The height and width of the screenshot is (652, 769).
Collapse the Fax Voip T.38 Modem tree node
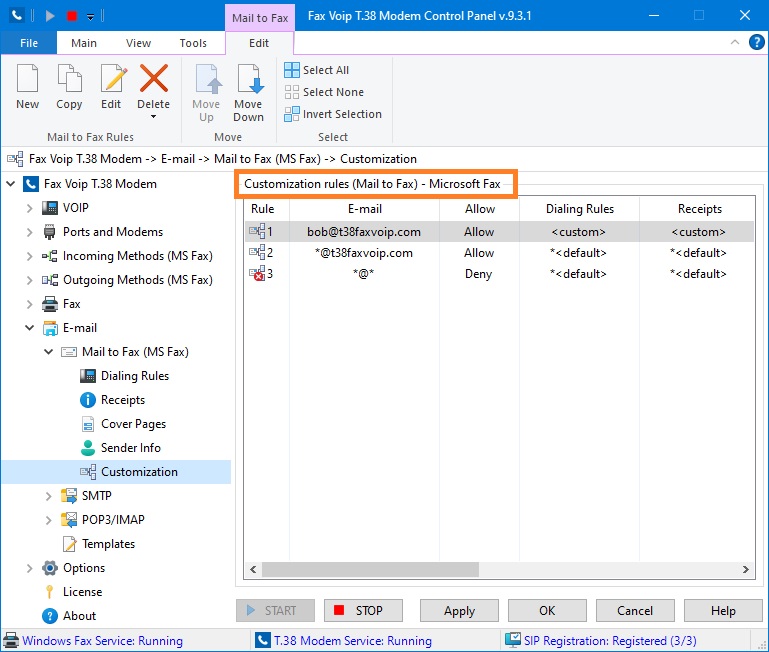(x=11, y=184)
